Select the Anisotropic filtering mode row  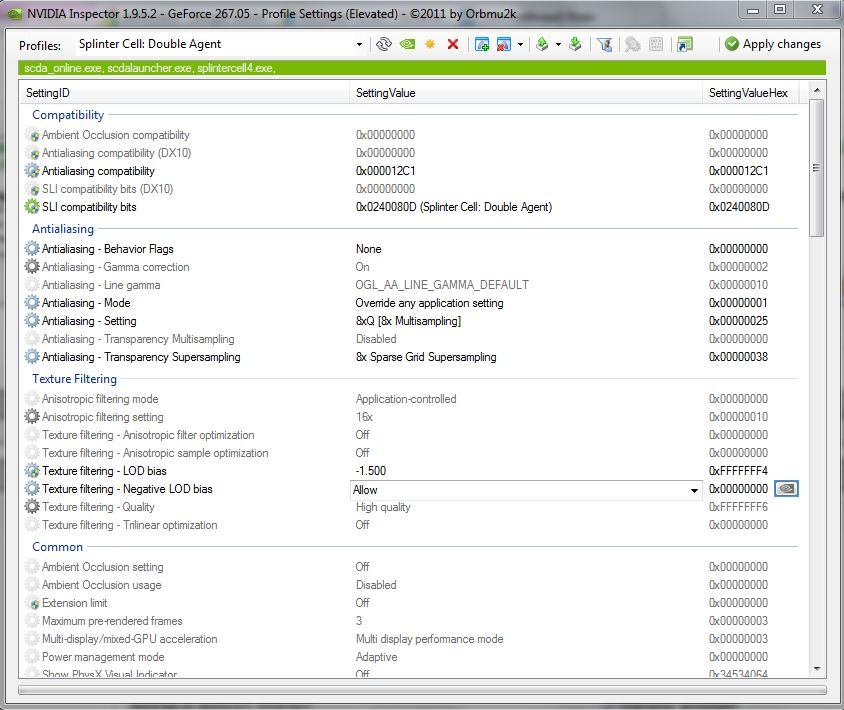point(409,399)
